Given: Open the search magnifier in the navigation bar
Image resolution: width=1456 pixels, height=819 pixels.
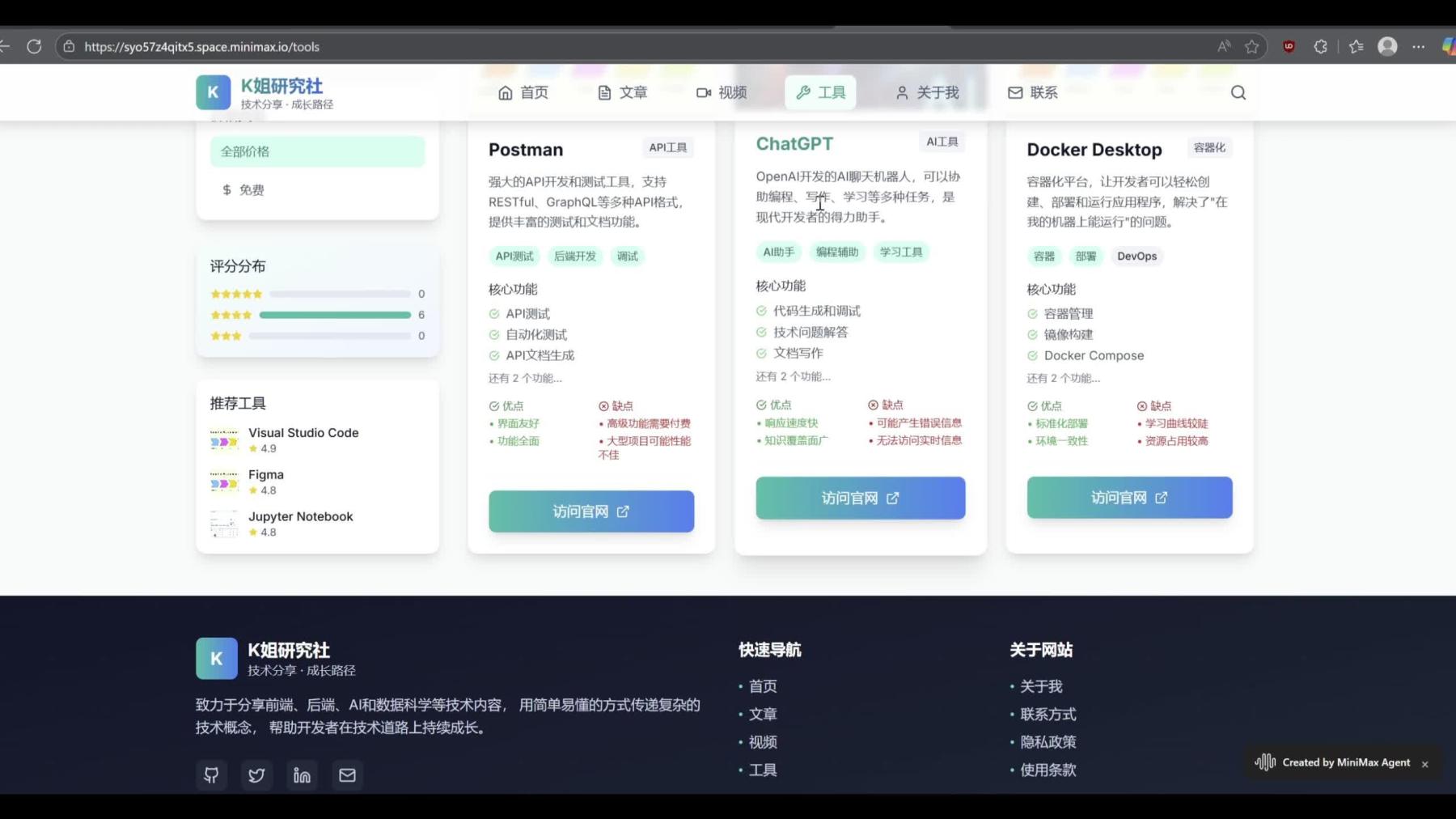Looking at the screenshot, I should point(1238,92).
